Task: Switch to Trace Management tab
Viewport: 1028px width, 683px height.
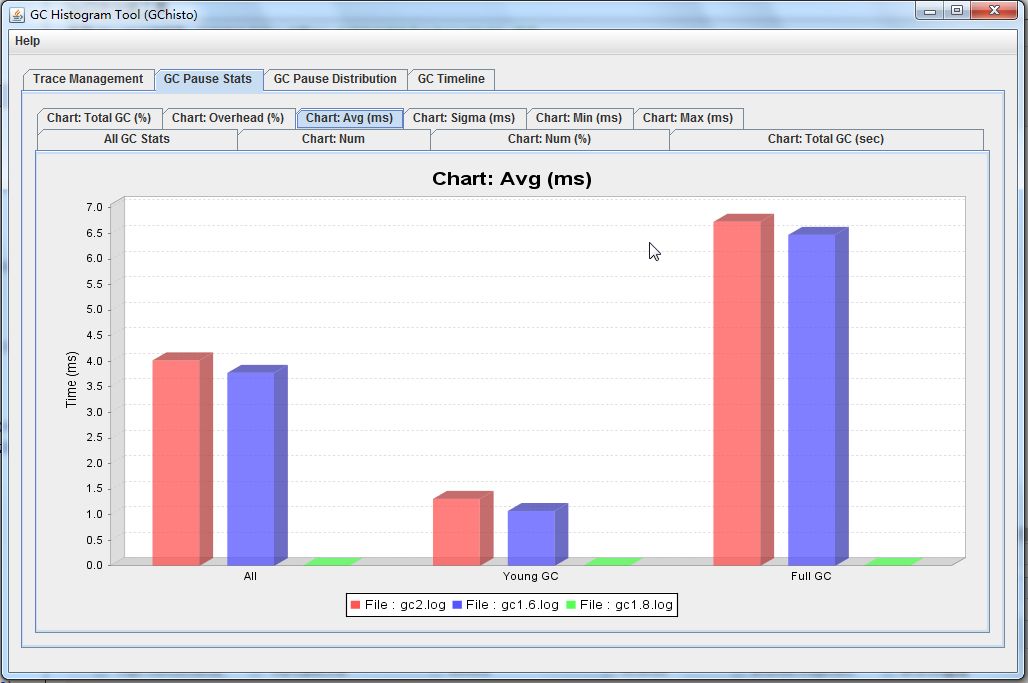Action: coord(89,79)
